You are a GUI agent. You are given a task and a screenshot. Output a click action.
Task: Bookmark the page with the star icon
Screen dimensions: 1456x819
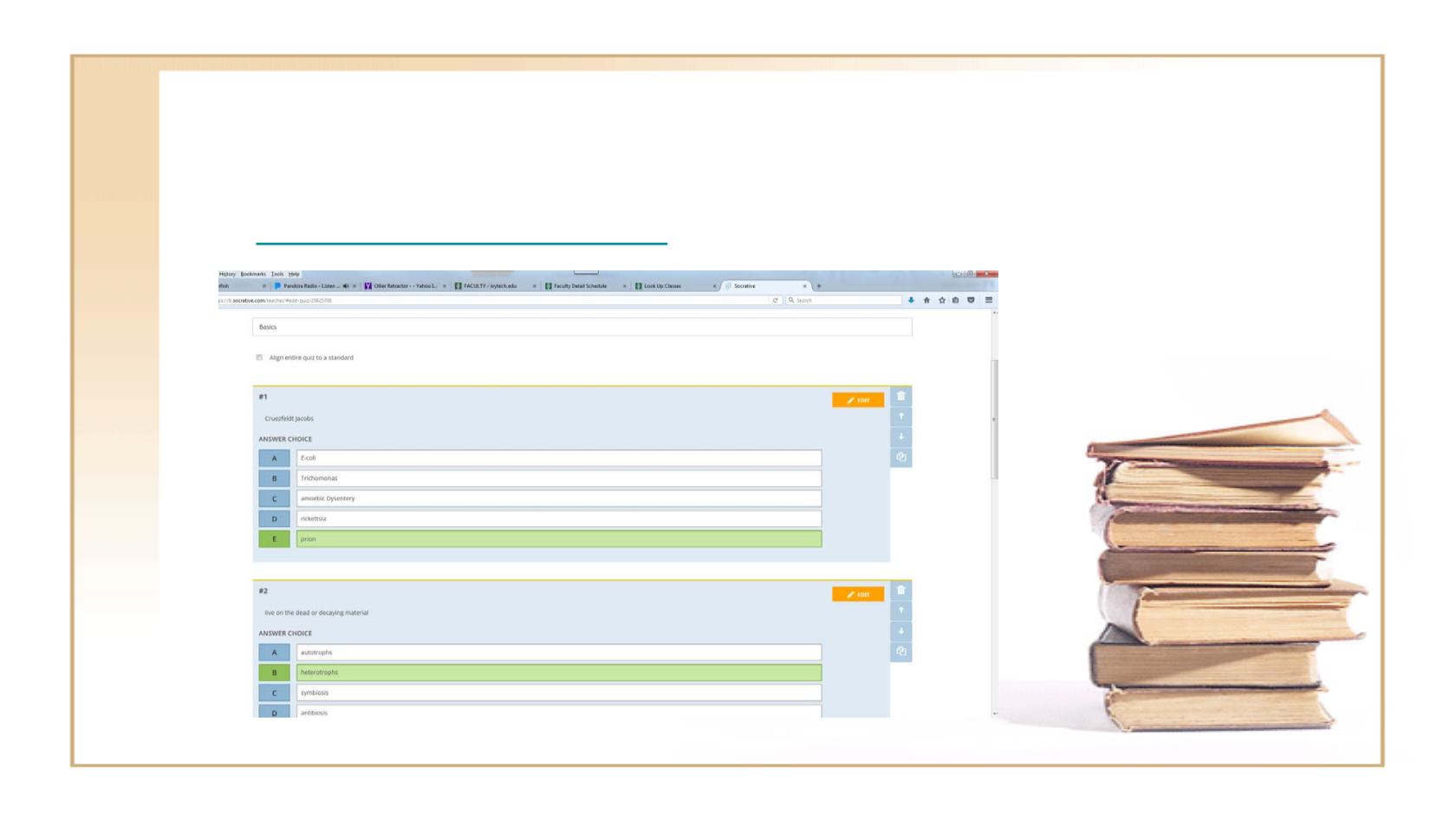coord(943,301)
